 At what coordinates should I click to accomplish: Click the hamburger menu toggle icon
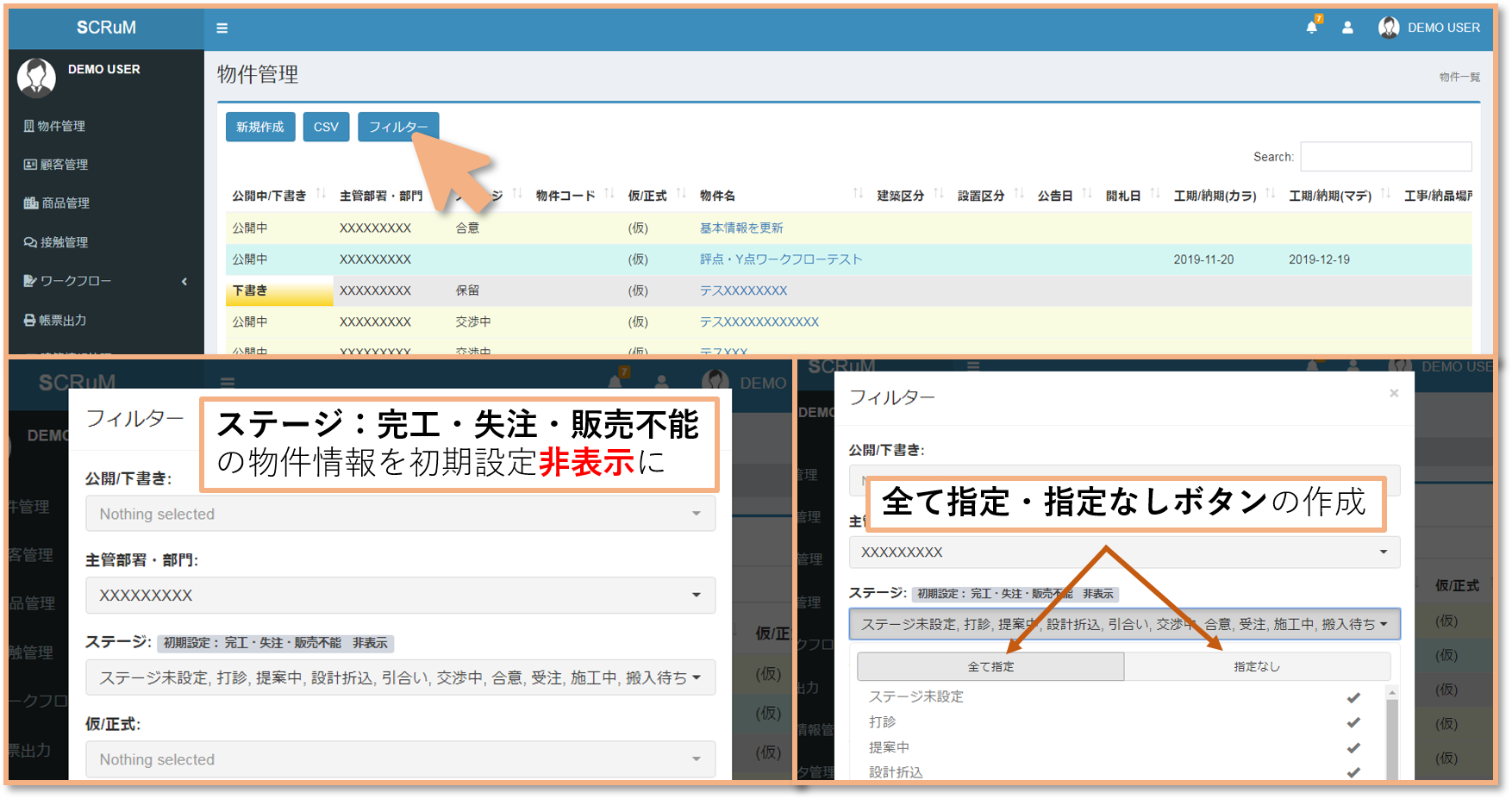click(222, 28)
